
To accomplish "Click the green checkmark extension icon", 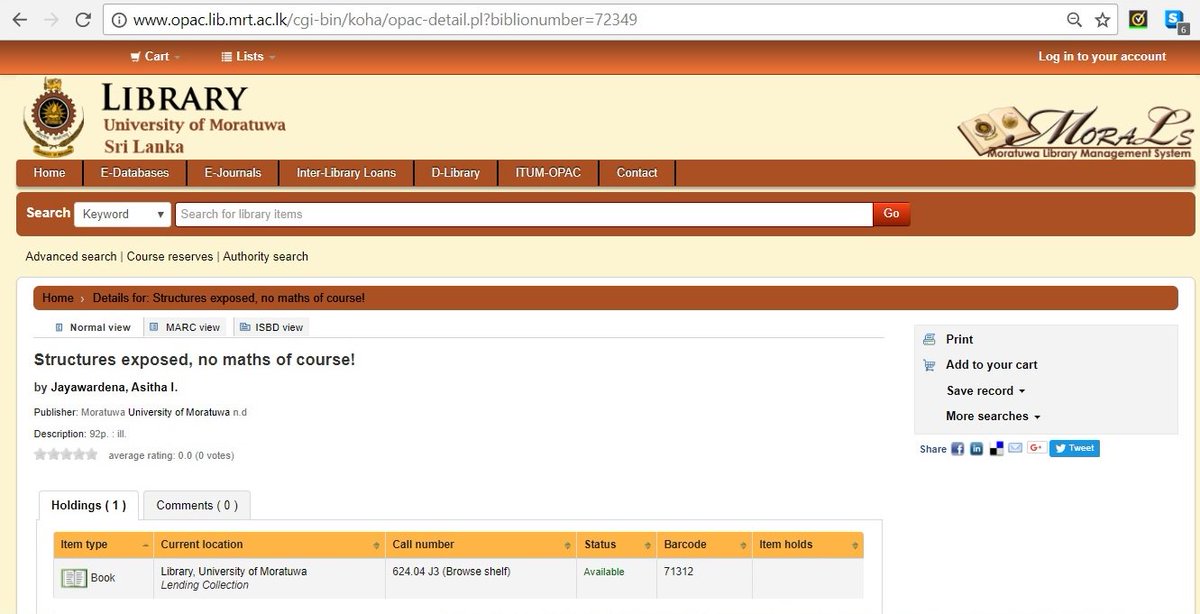I will (1138, 19).
